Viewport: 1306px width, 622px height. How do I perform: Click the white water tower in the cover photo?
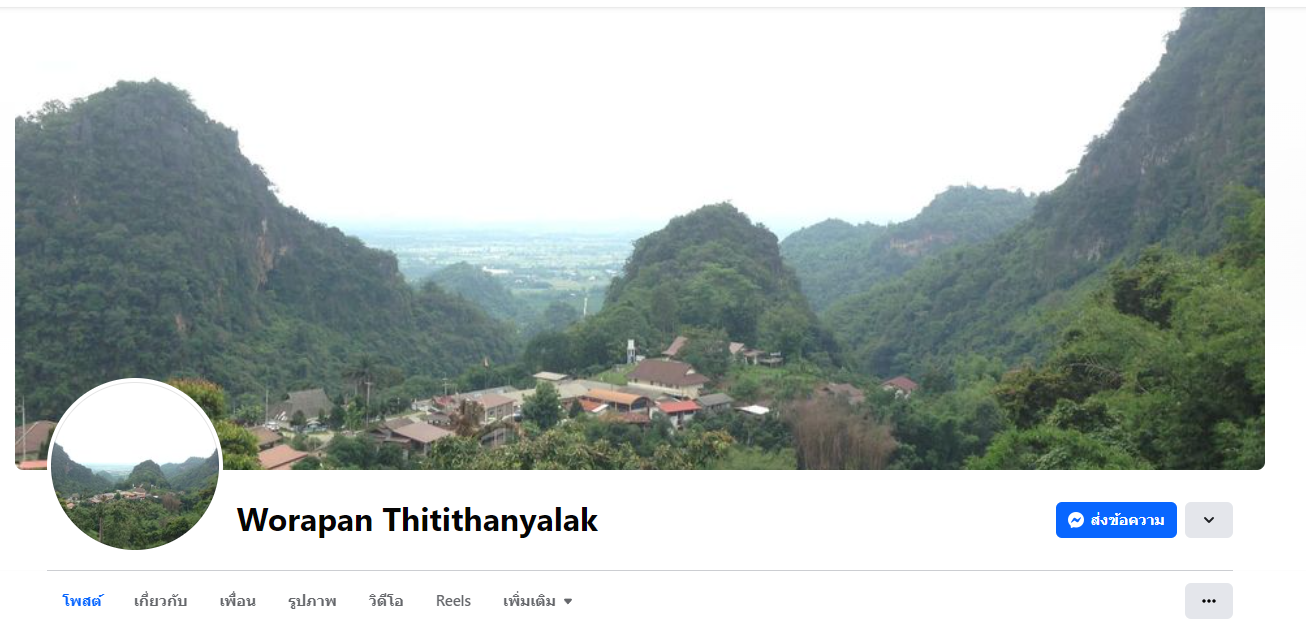630,352
